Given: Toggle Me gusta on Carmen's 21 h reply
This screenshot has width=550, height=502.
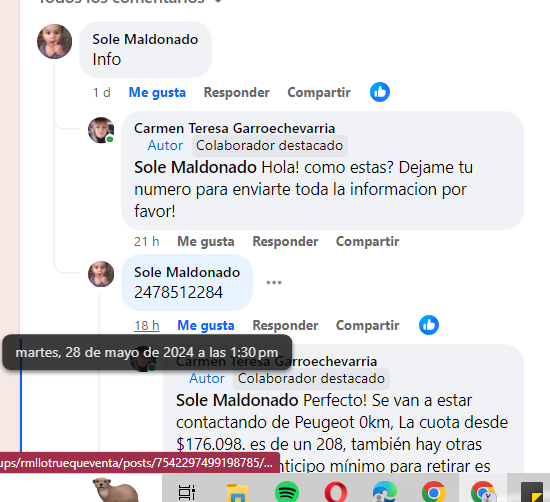Looking at the screenshot, I should coord(206,242).
